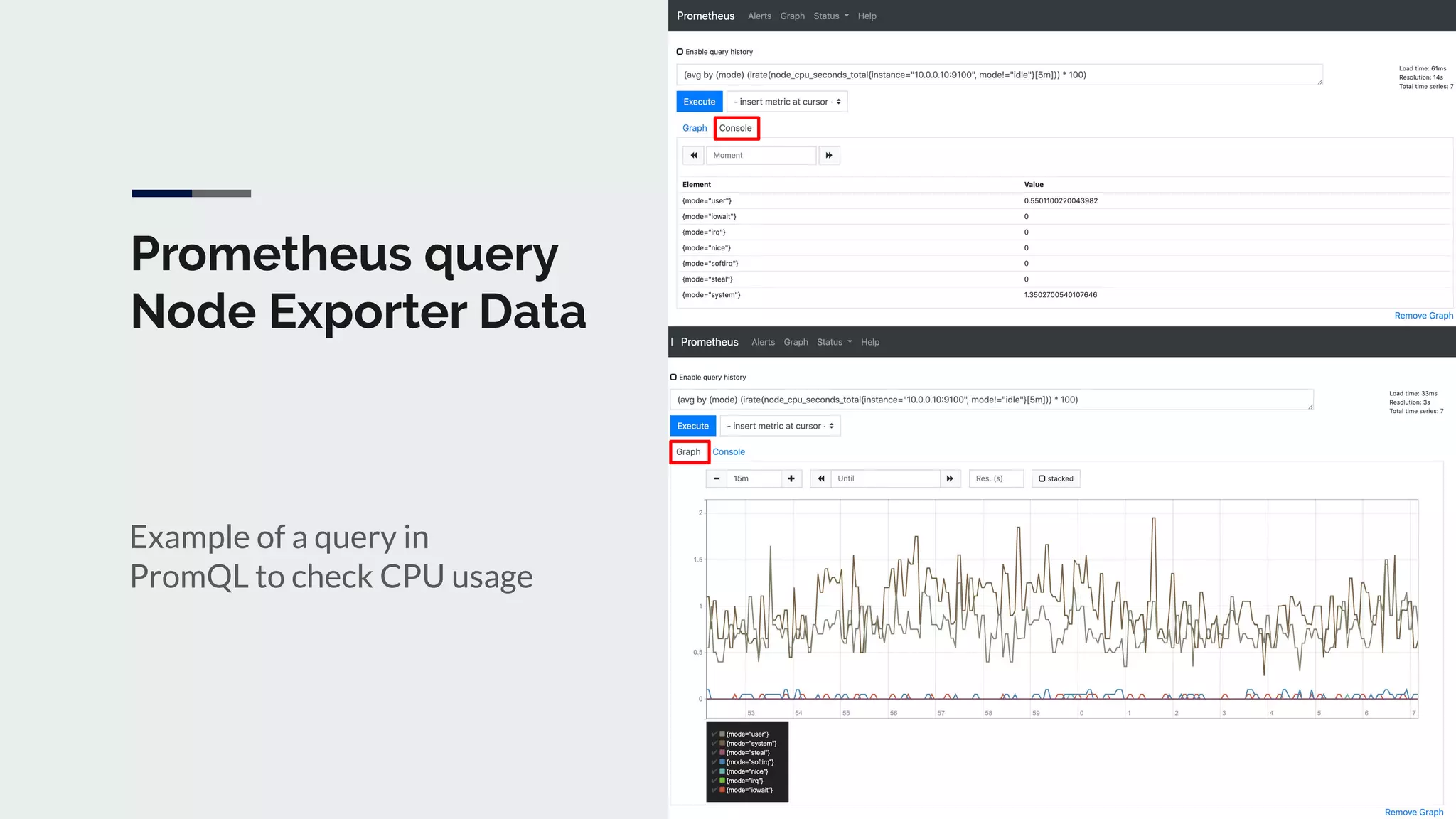The height and width of the screenshot is (819, 1456).
Task: Toggle the softirq series checkmark in the legend
Action: (714, 761)
